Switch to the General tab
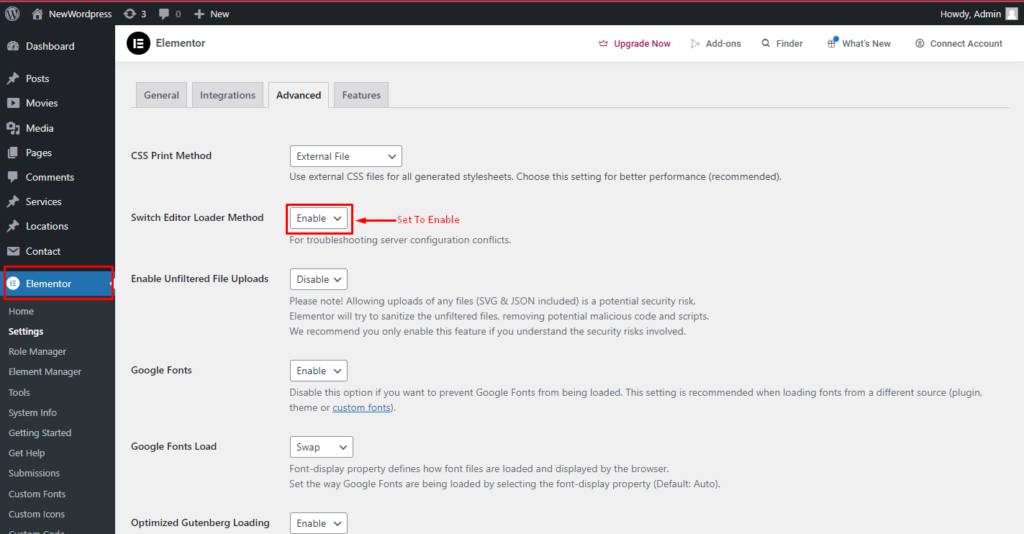This screenshot has width=1024, height=534. click(161, 95)
